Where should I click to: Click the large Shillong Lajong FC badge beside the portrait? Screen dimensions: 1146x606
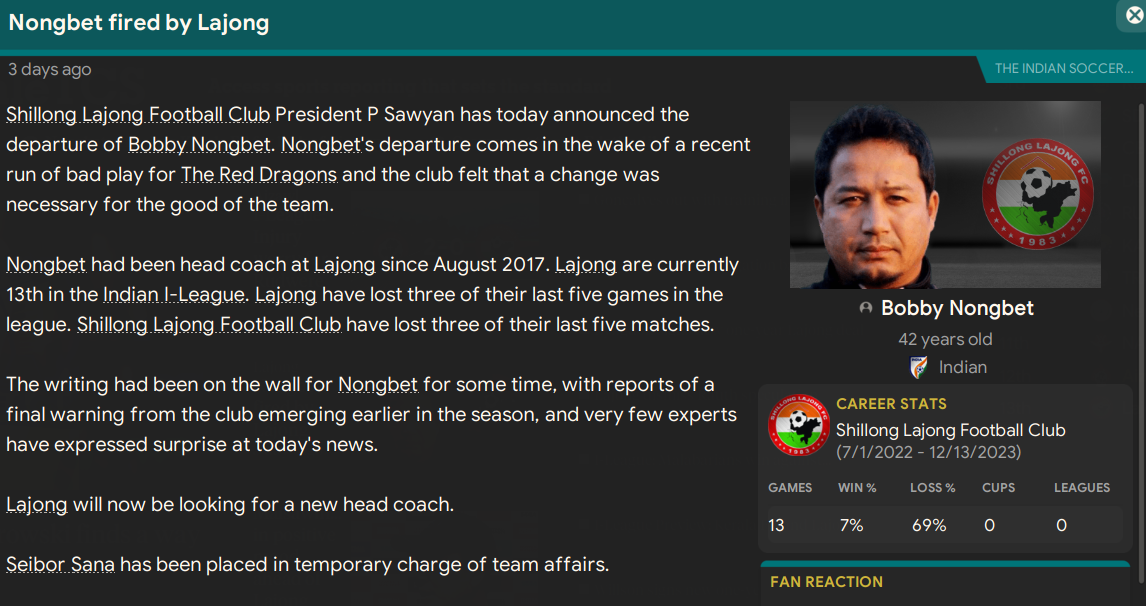1032,194
